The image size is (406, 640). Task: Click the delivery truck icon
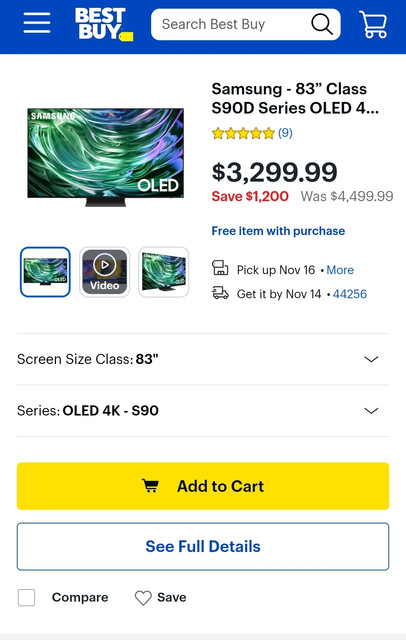[220, 293]
